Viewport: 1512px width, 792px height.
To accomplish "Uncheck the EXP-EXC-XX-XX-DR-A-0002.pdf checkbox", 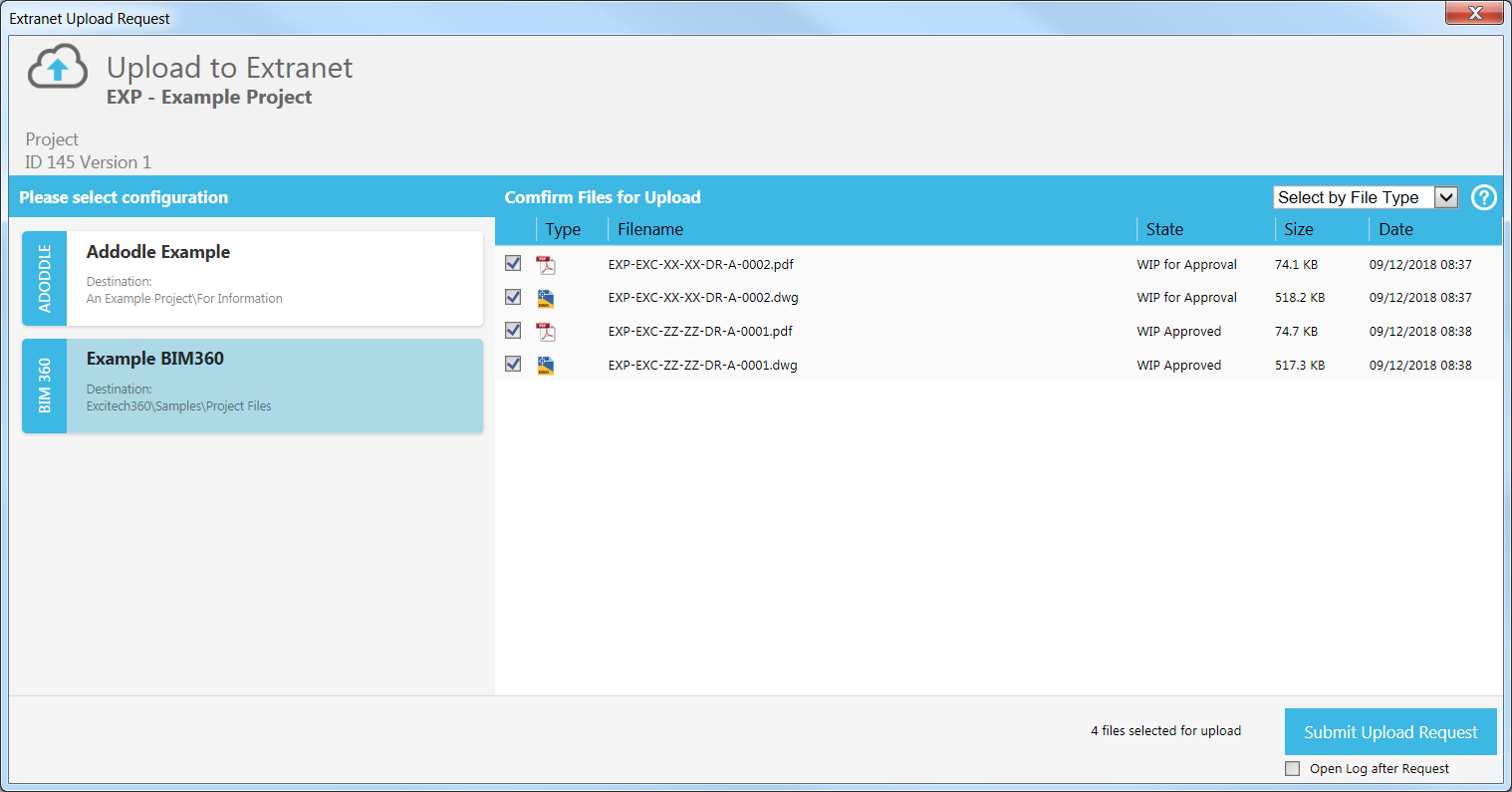I will coord(513,264).
